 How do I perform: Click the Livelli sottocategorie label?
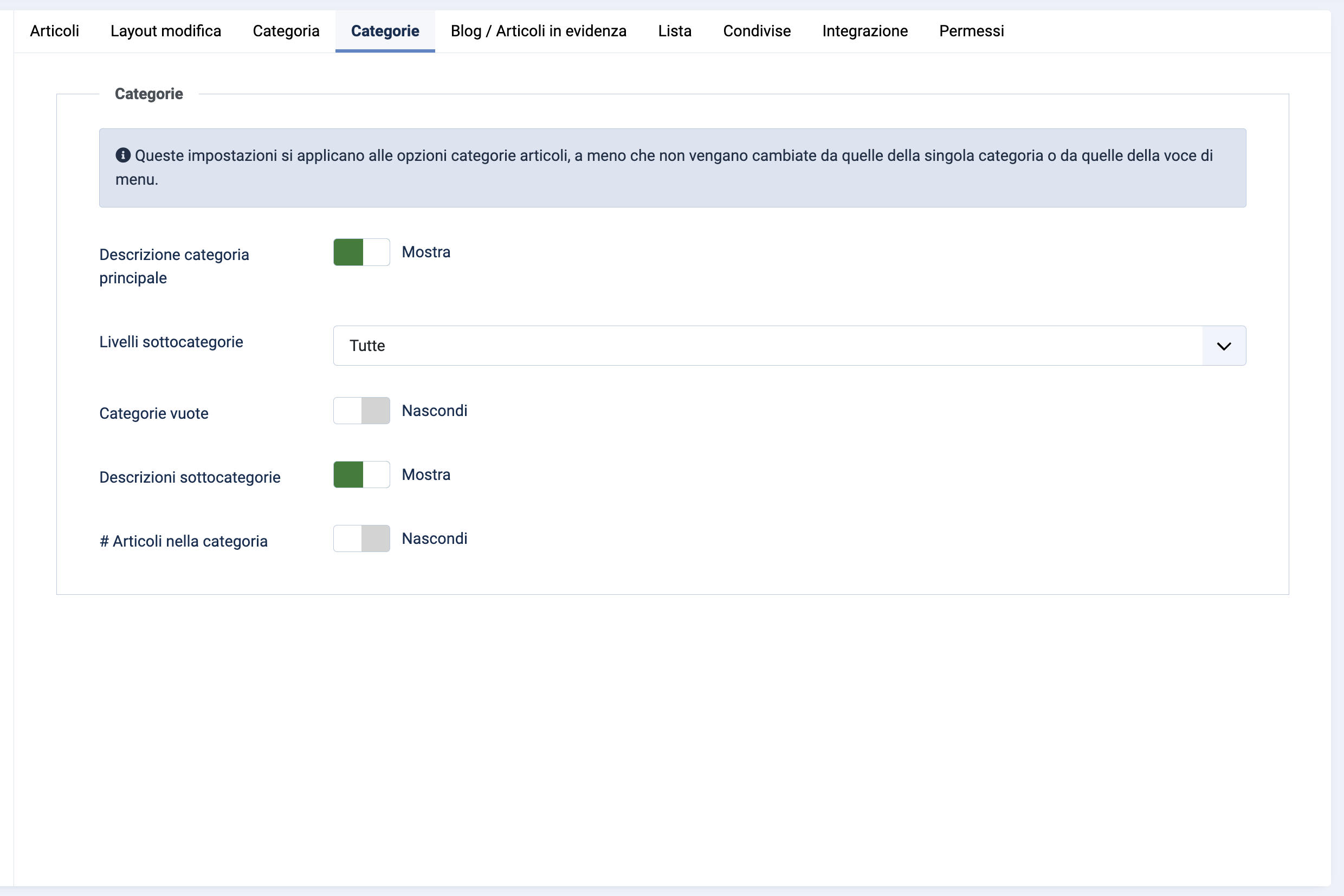point(171,342)
